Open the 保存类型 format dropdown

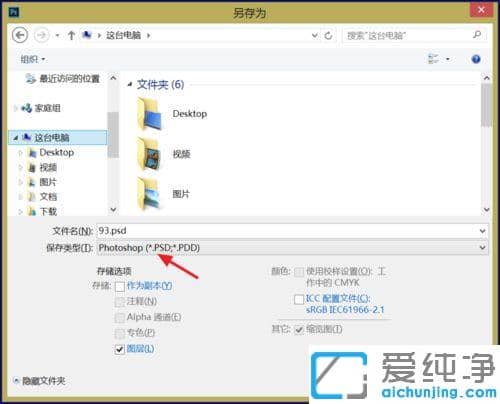pos(293,248)
